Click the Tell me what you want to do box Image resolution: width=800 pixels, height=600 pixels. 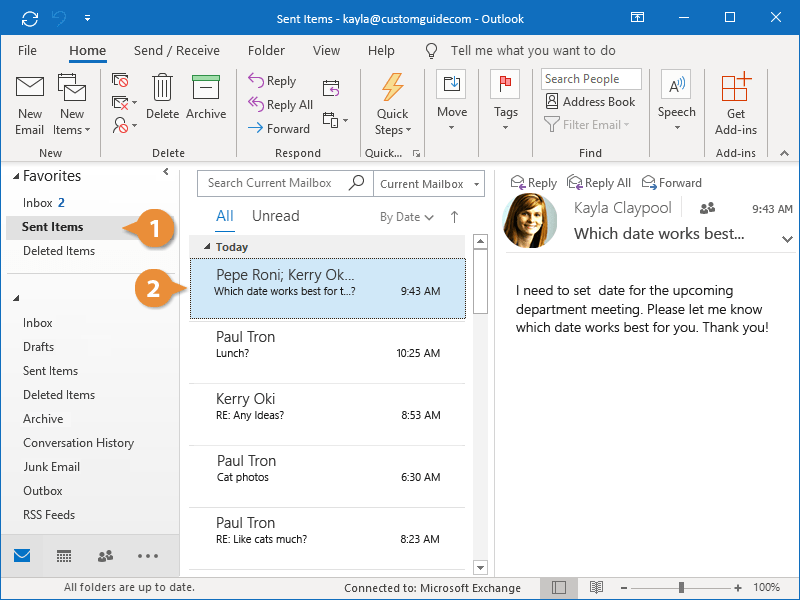tap(533, 51)
